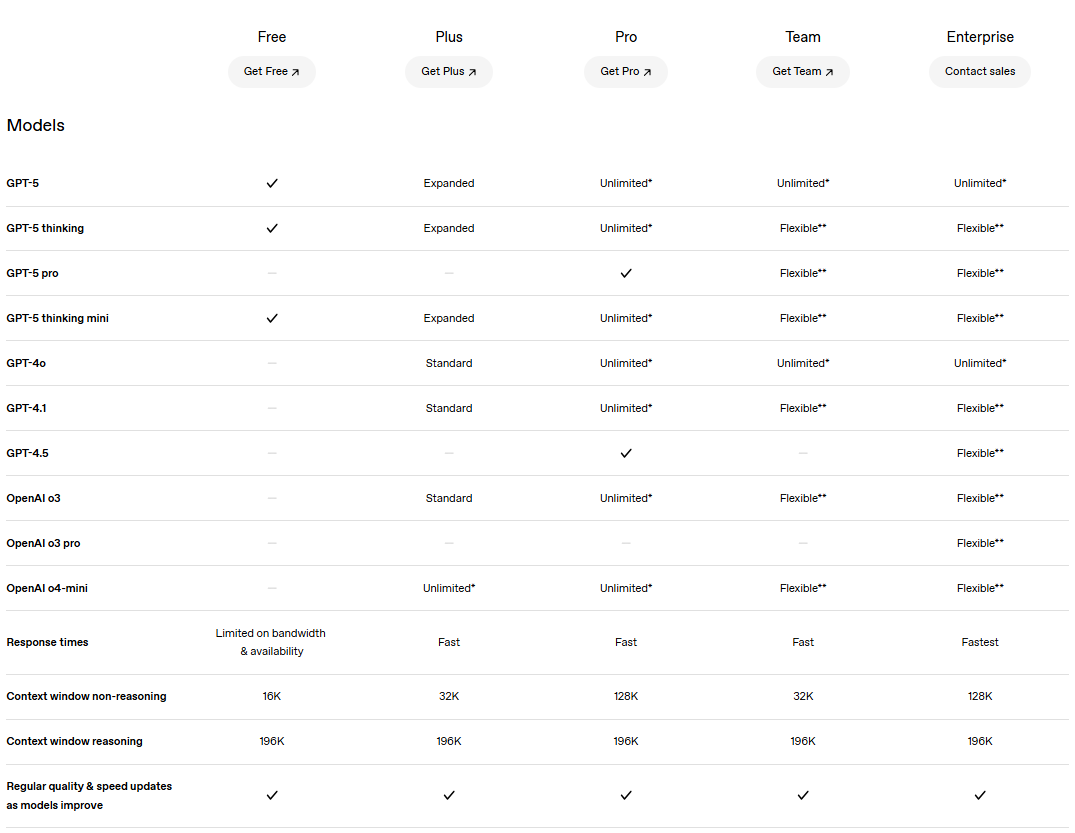Click the Free plan column heading

(272, 37)
